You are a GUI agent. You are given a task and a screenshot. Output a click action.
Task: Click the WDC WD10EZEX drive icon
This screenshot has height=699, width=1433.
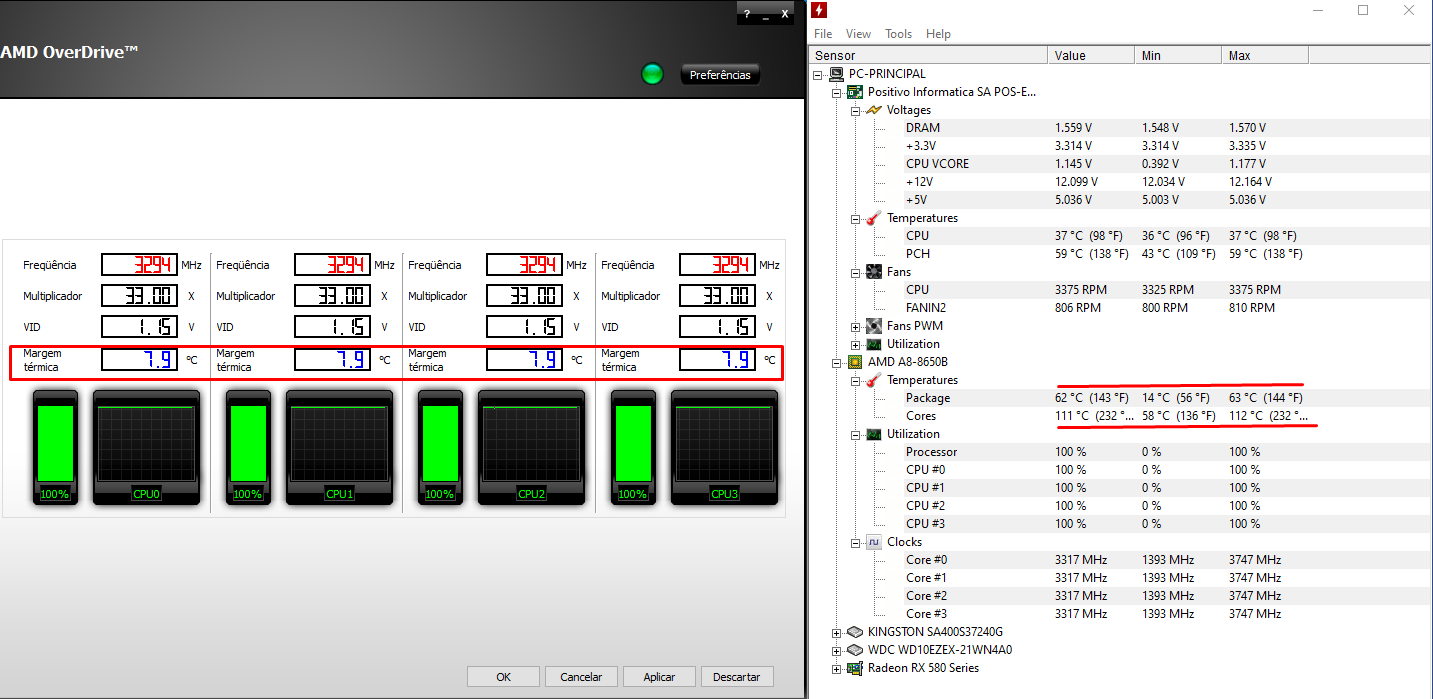856,650
